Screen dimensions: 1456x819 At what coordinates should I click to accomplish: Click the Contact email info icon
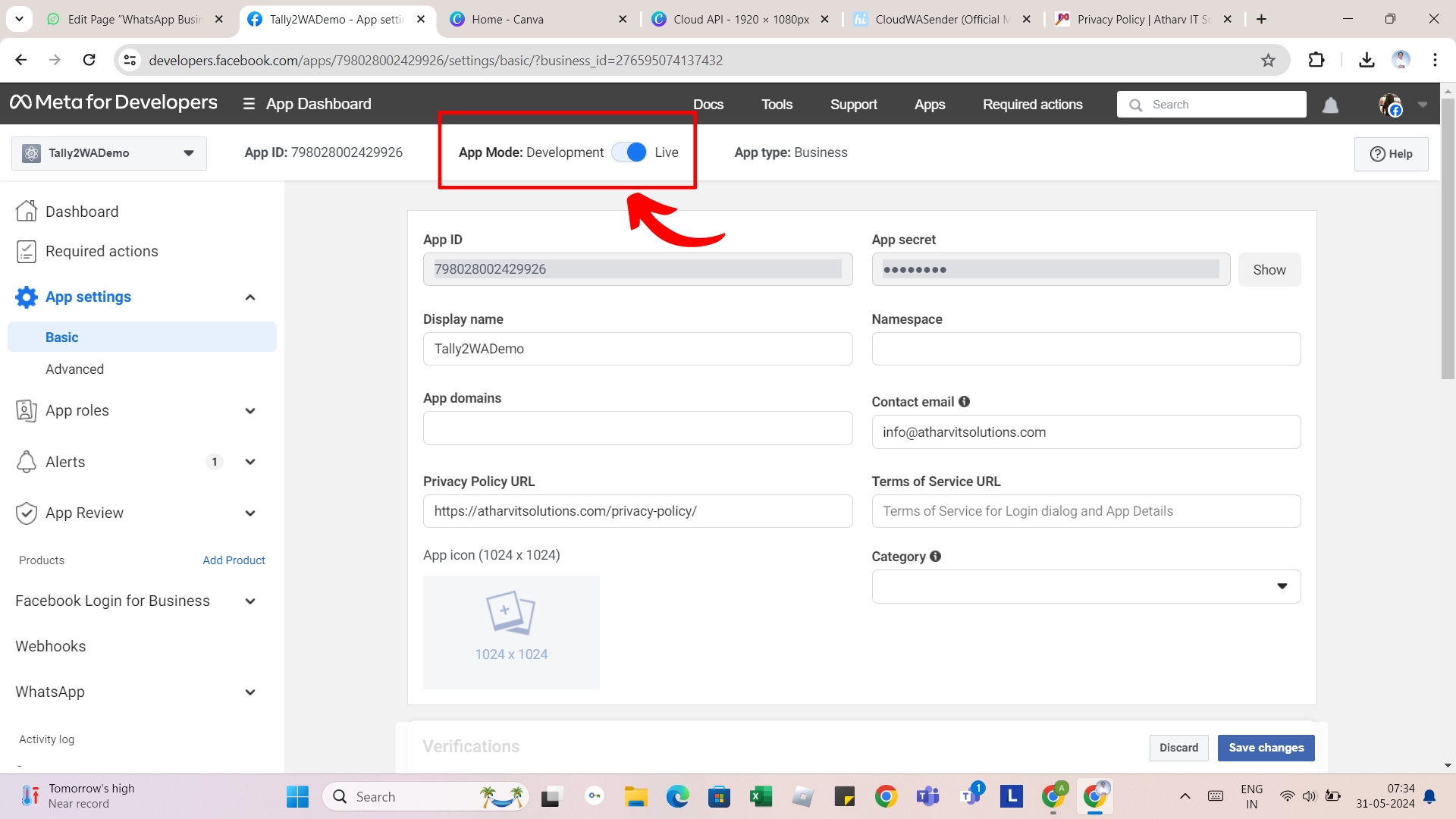964,402
